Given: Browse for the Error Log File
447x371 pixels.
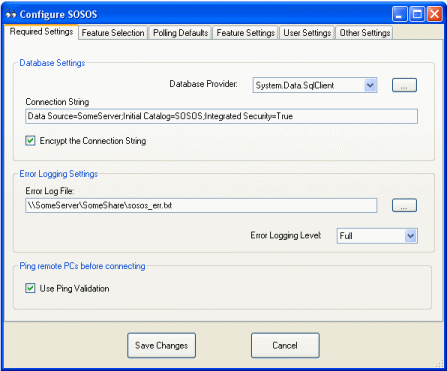Looking at the screenshot, I should (x=404, y=205).
